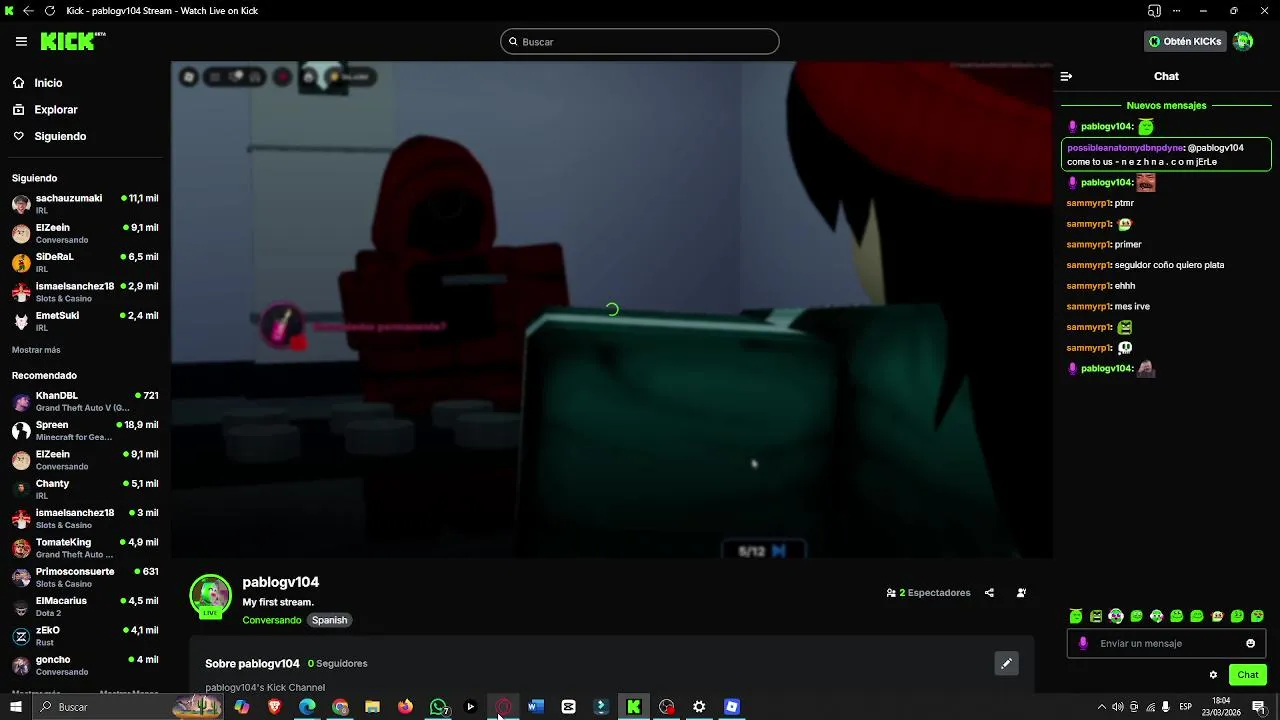Open zEkO's channel
Image resolution: width=1280 pixels, height=720 pixels.
click(85, 636)
